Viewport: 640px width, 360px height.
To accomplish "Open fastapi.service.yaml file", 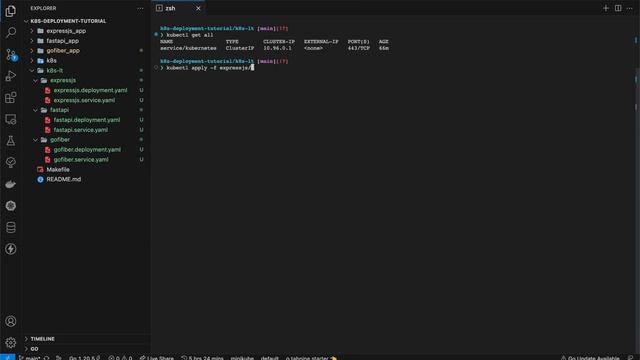I will (x=81, y=130).
